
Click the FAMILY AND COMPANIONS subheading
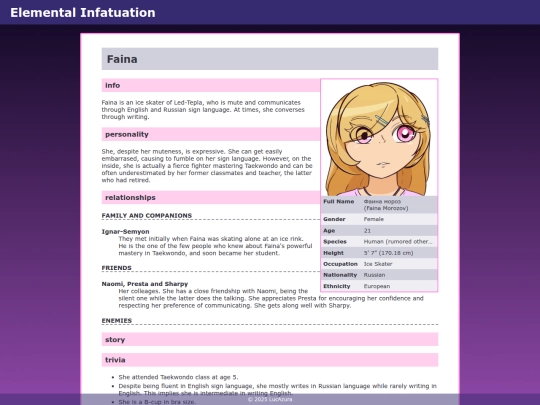click(x=147, y=216)
